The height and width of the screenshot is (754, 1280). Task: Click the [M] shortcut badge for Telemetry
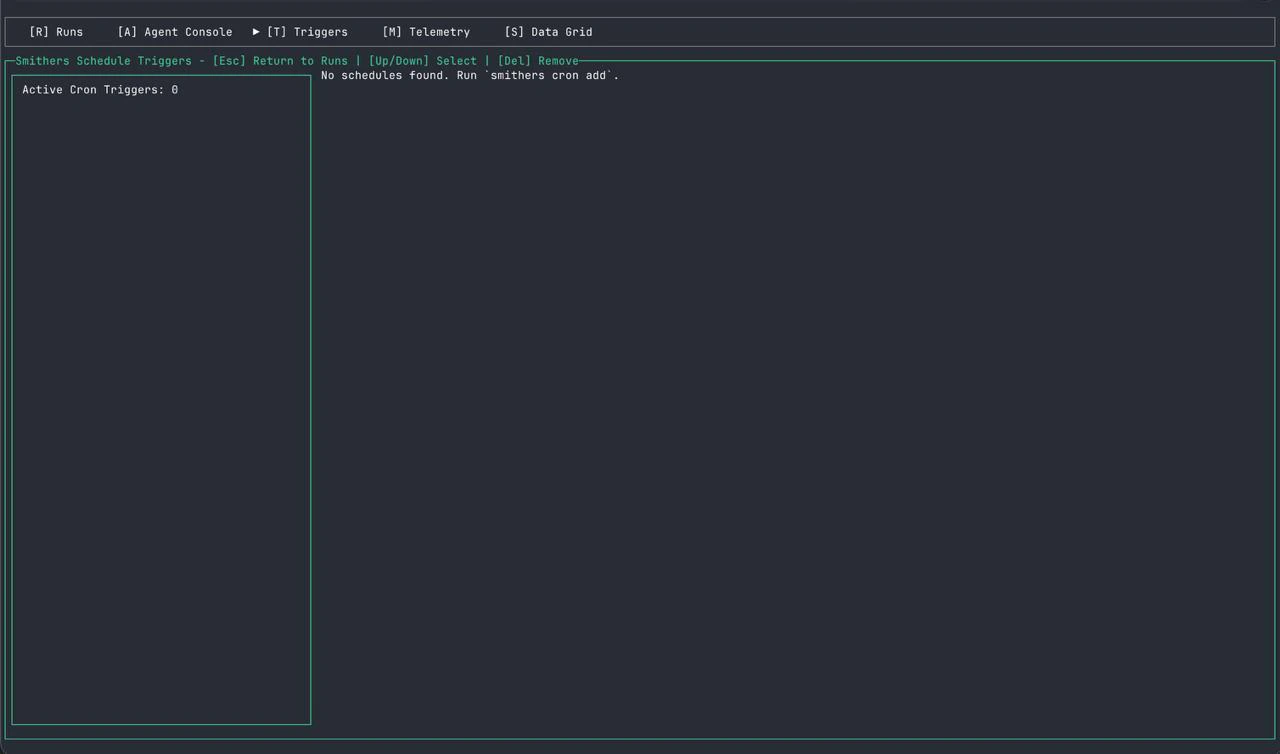390,31
